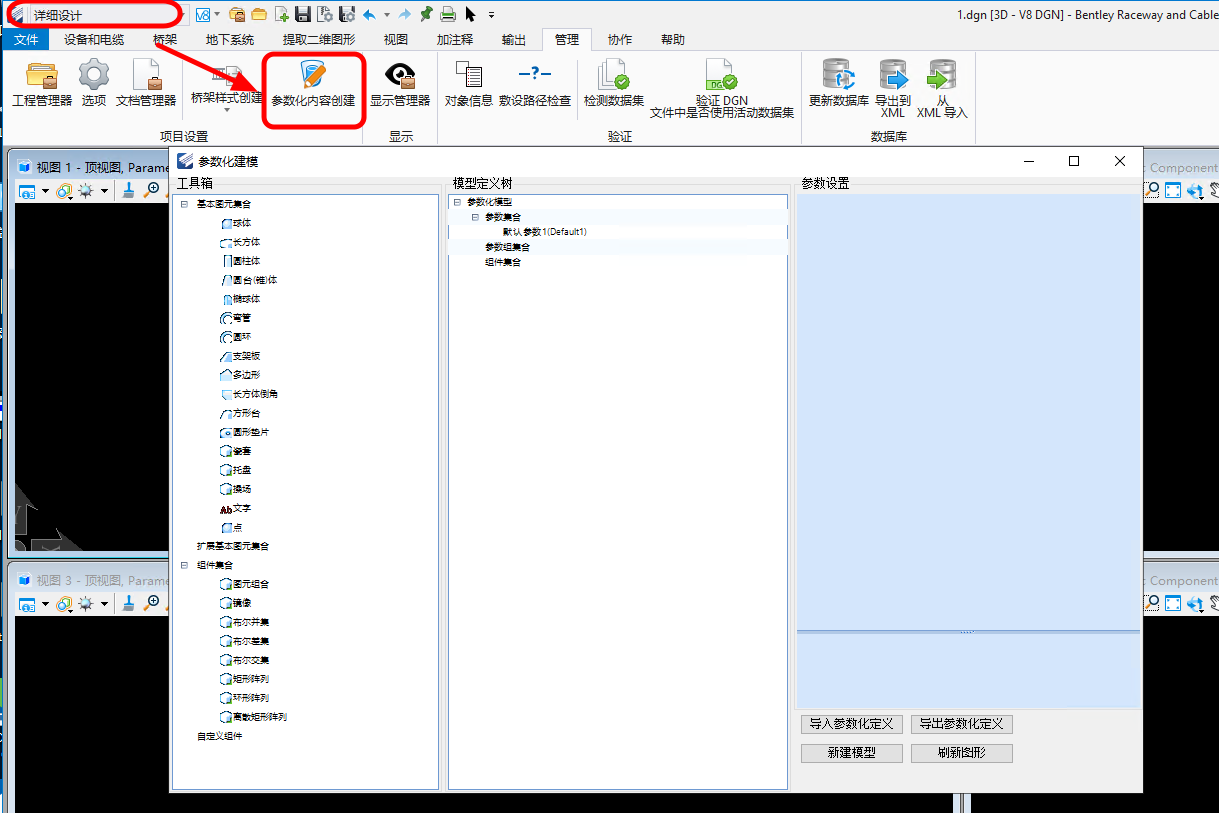The image size is (1219, 813).
Task: Select 离散矩形阵列 component in toolbox
Action: 253,717
